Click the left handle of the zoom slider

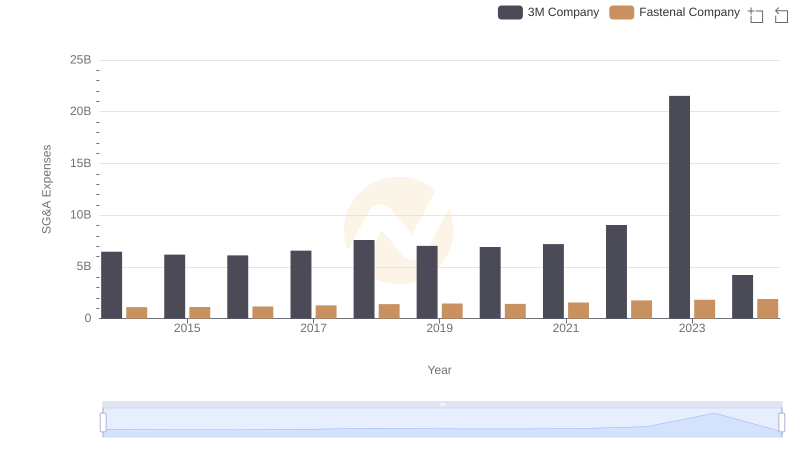click(x=103, y=423)
